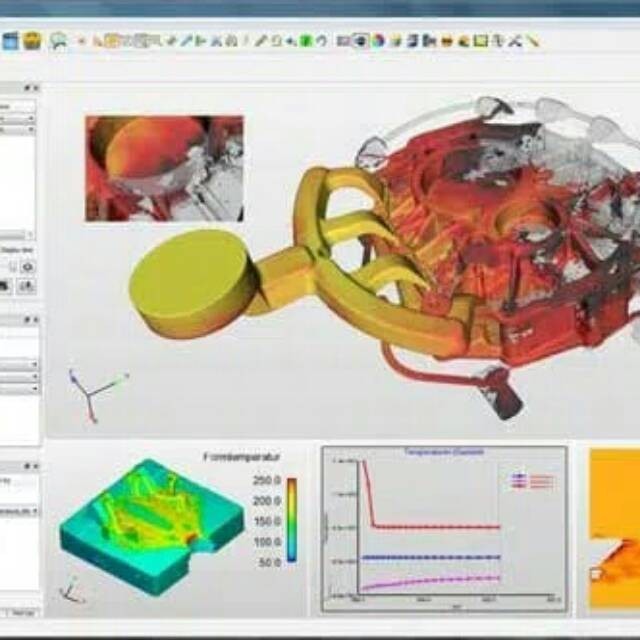Click the gold box icon in toolbar

(x=33, y=41)
